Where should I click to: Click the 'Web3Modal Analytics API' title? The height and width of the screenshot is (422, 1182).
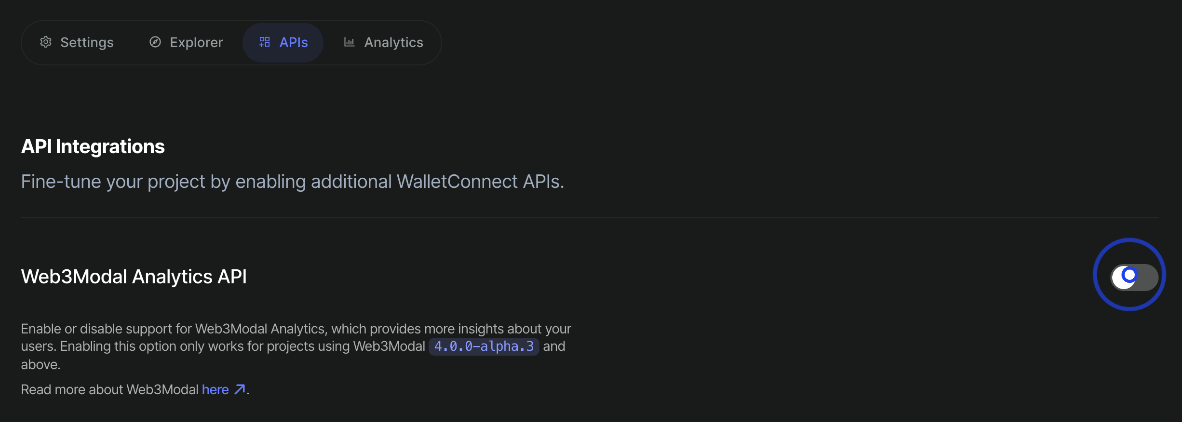pyautogui.click(x=134, y=277)
